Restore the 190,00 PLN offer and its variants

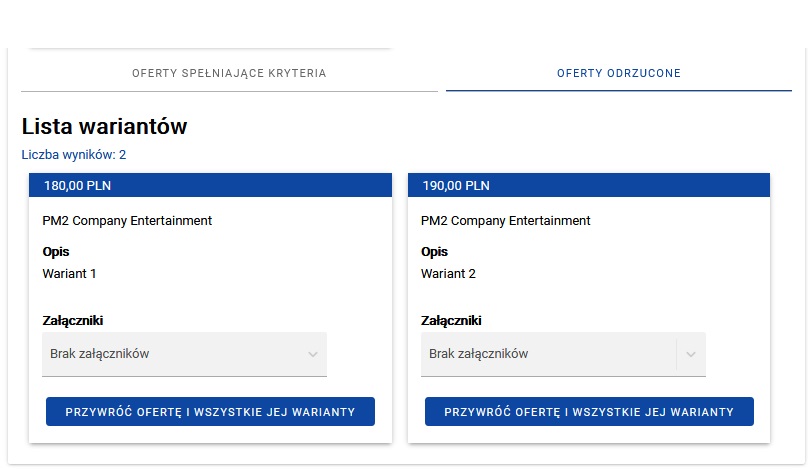589,411
